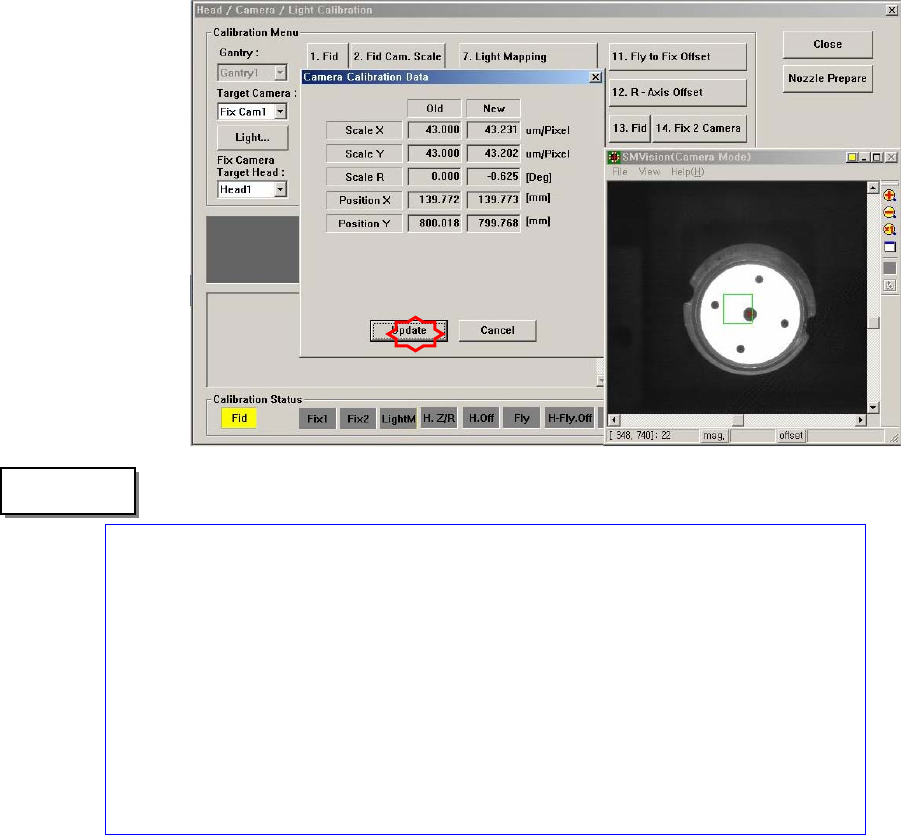This screenshot has height=835, width=901.
Task: Click the SMVision horizontal scrollbar left arrow
Action: pos(614,420)
